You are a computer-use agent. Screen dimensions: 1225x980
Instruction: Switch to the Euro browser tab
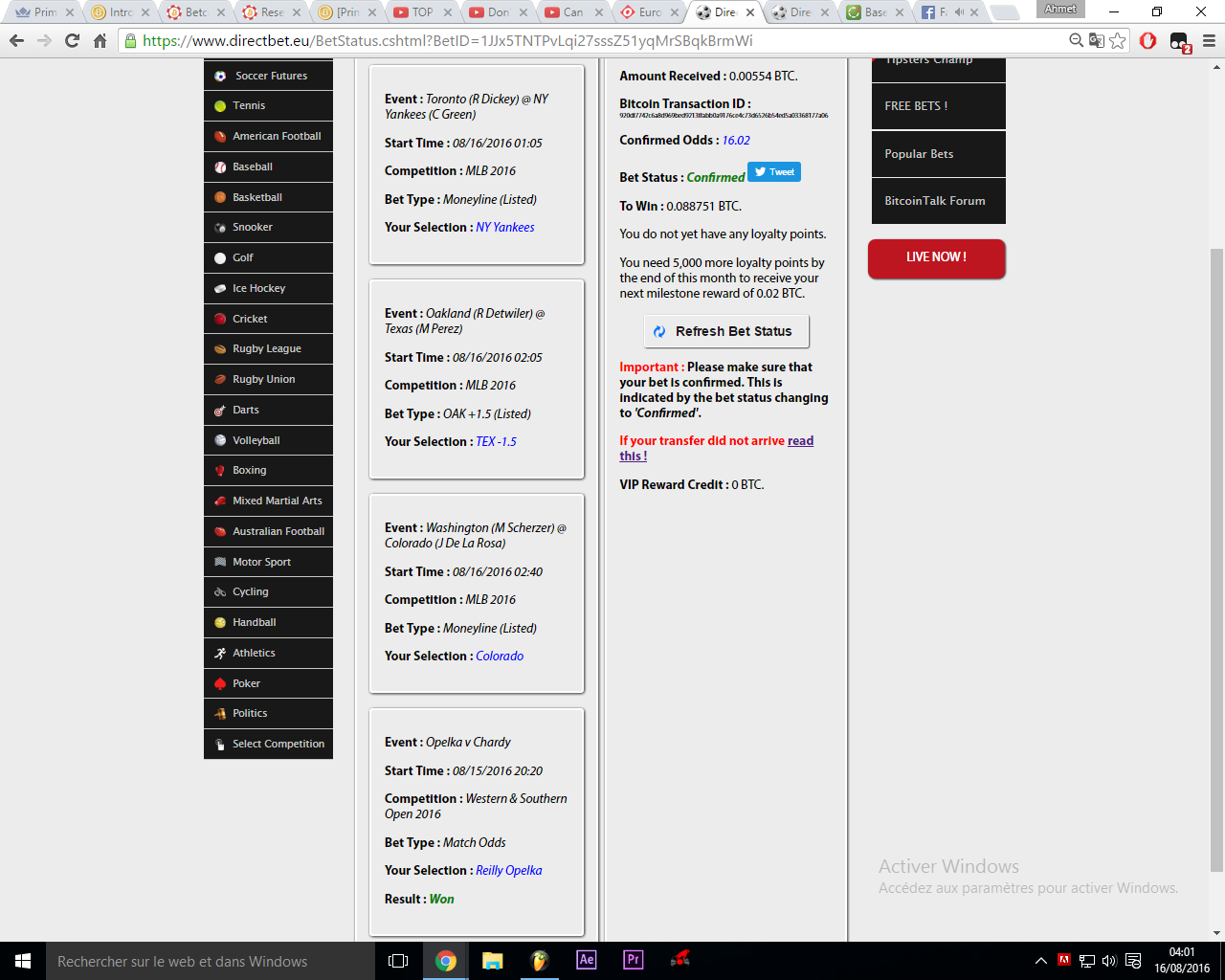(650, 12)
